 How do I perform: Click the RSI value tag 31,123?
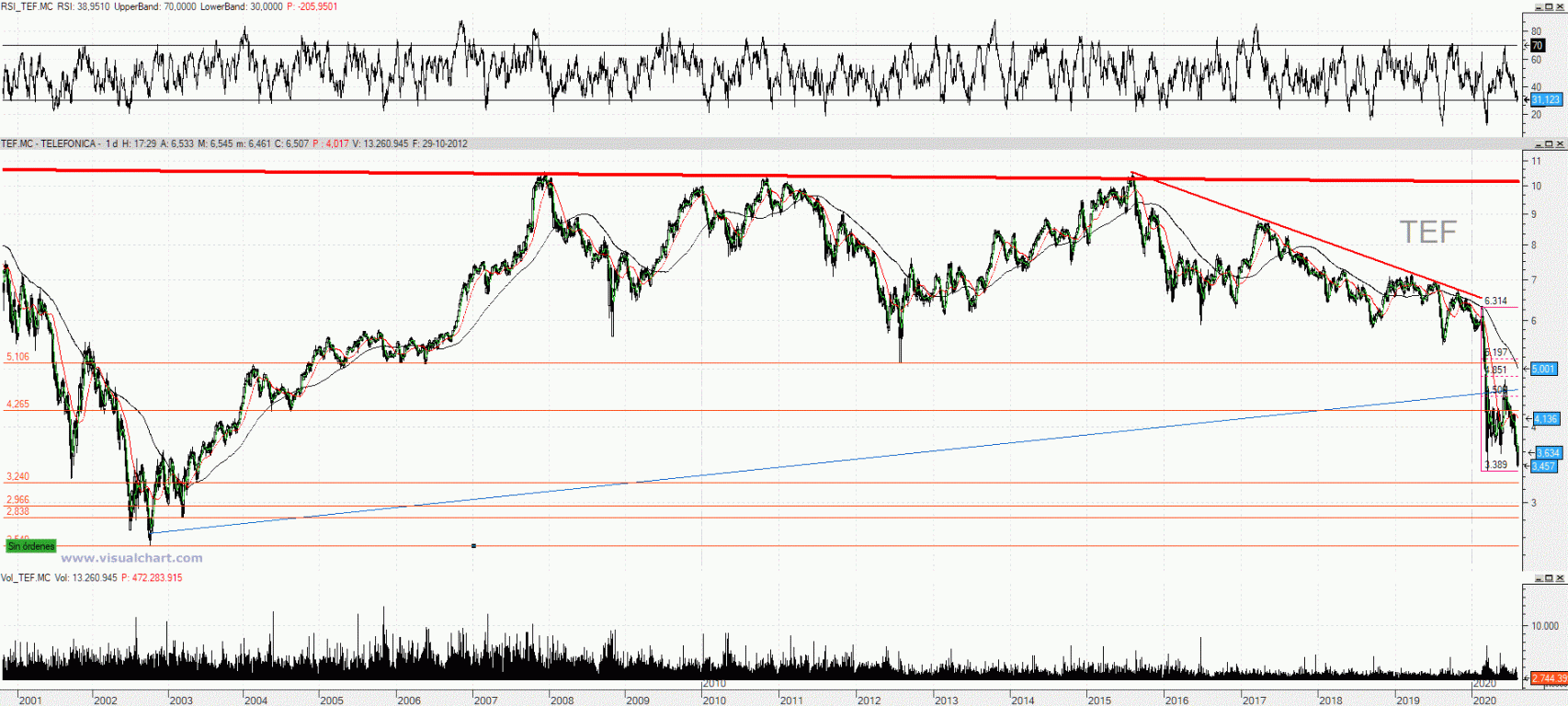pos(1545,99)
